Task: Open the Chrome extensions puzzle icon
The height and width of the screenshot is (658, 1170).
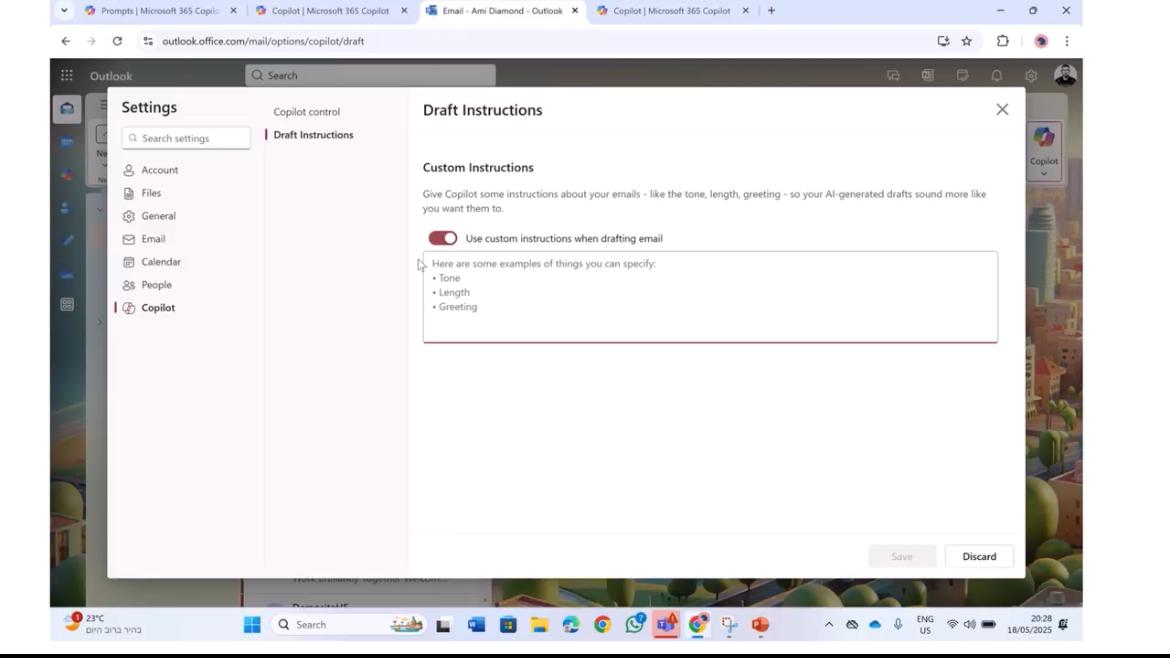Action: pyautogui.click(x=1002, y=41)
